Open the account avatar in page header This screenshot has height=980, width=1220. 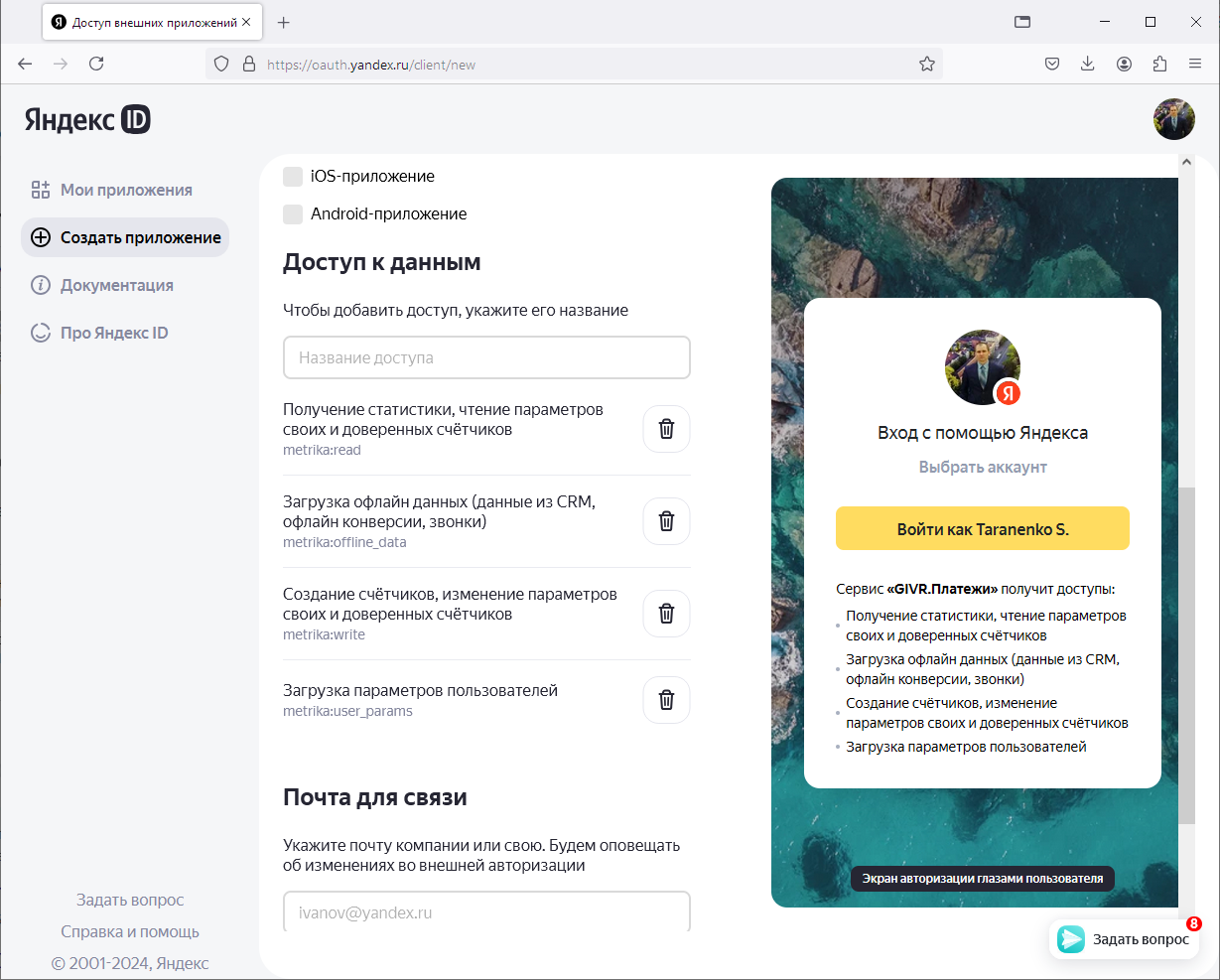coord(1173,119)
